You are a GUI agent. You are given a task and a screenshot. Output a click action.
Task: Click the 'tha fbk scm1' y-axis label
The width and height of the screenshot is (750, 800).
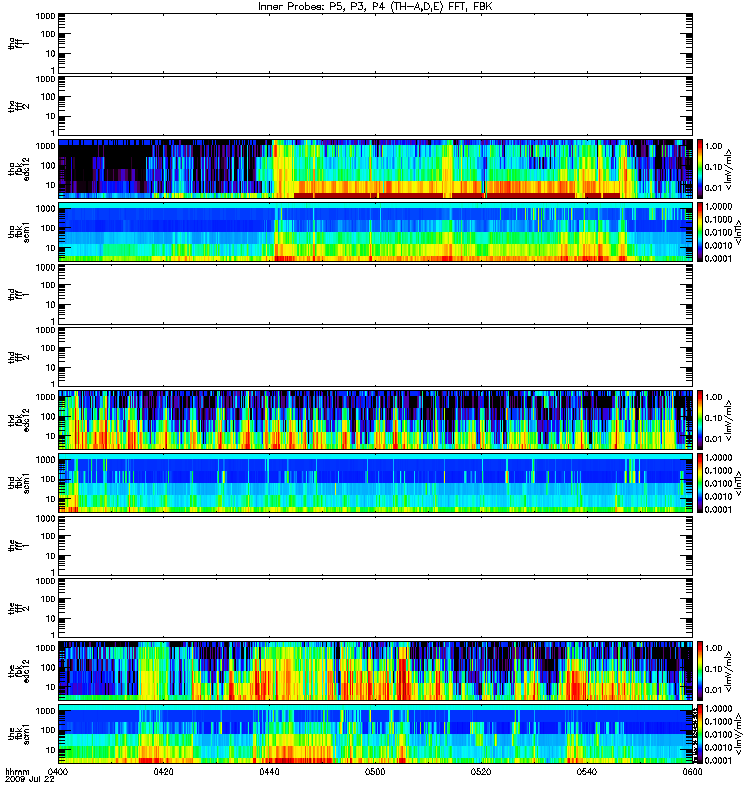coord(19,232)
